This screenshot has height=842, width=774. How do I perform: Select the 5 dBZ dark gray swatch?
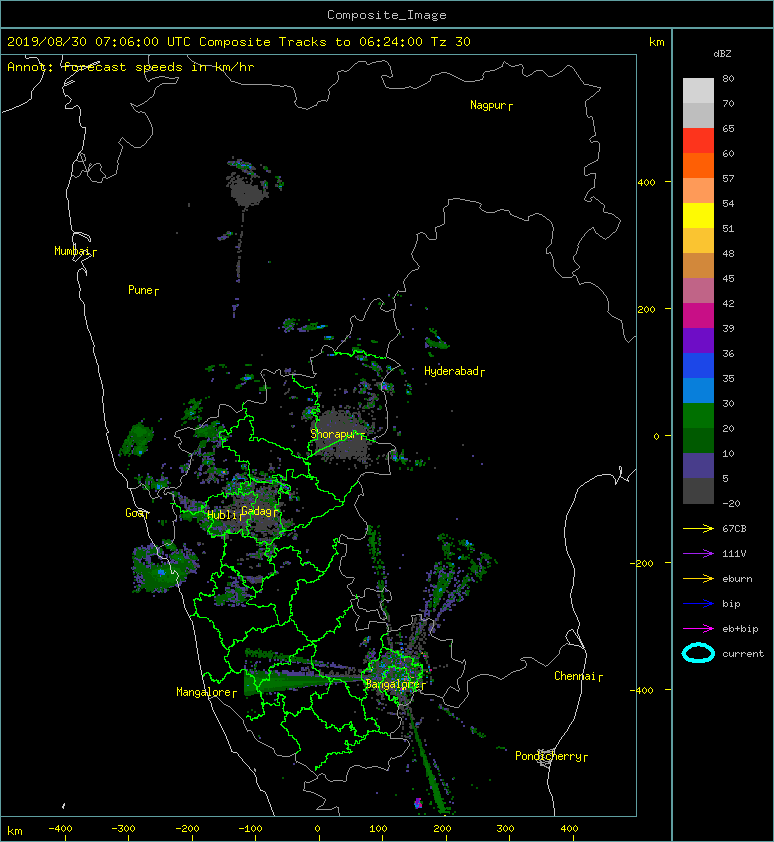(698, 490)
